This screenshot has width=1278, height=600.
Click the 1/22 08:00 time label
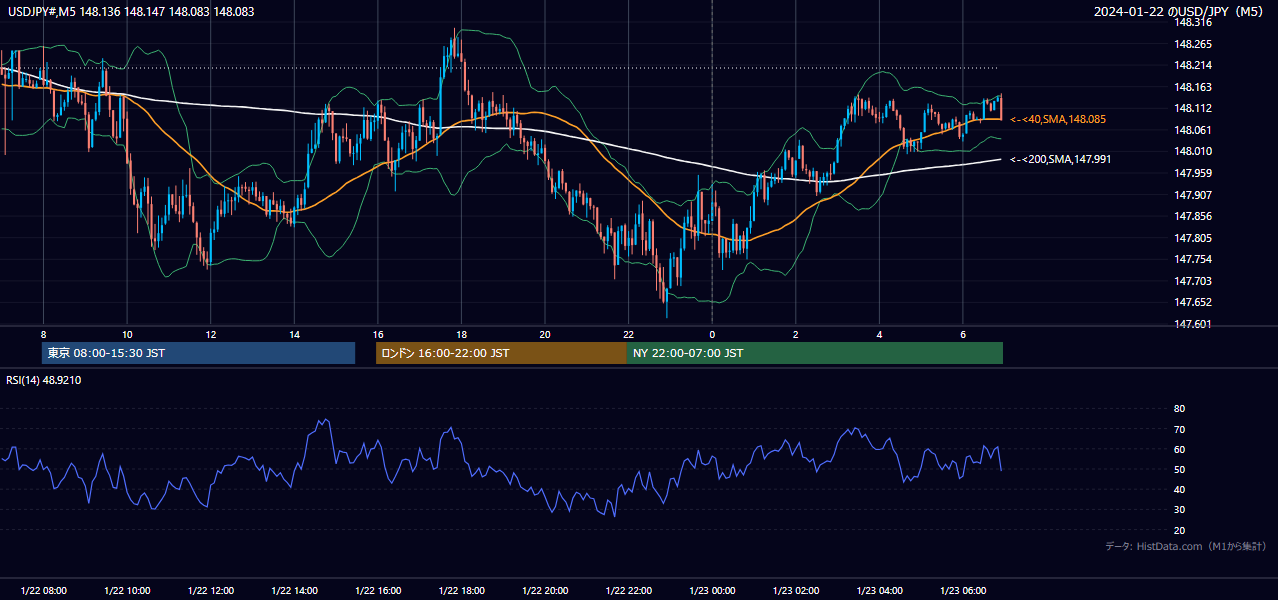click(43, 591)
